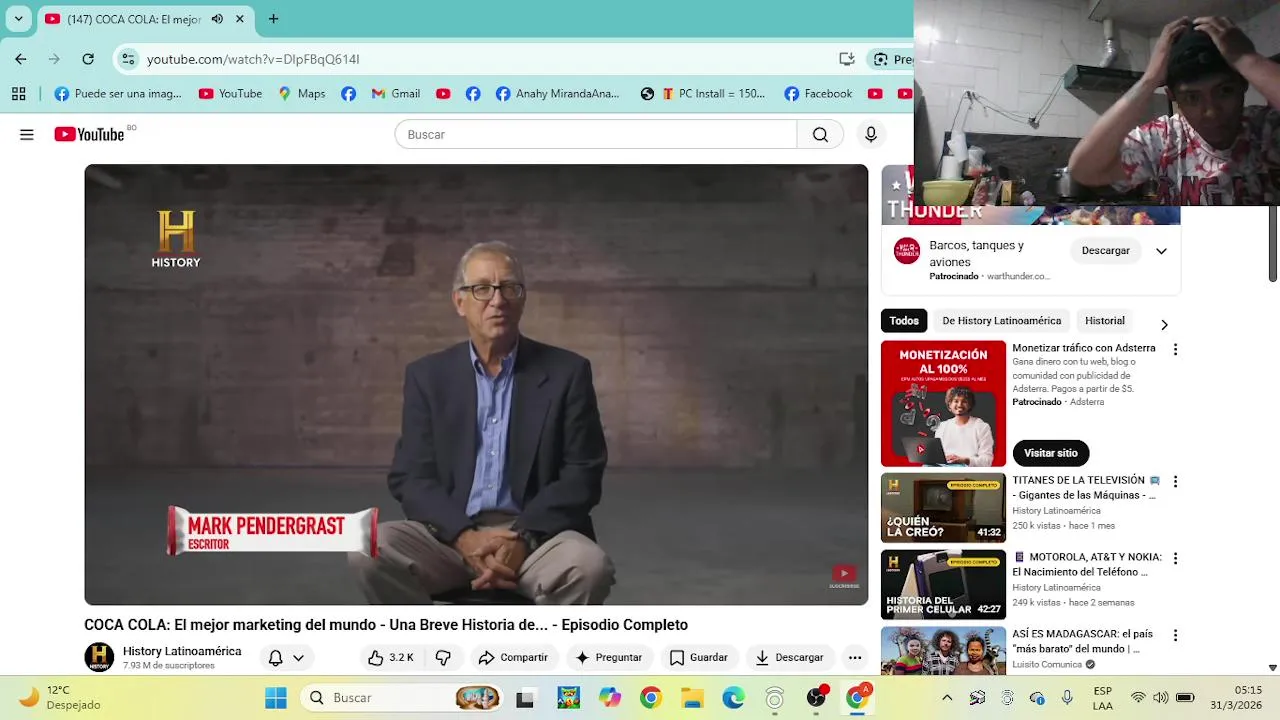Click the YouTube search input field
This screenshot has height=720, width=1280.
(x=596, y=134)
